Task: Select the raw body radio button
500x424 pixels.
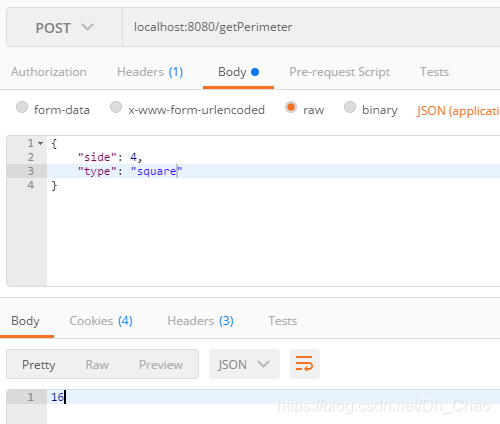Action: click(x=291, y=107)
